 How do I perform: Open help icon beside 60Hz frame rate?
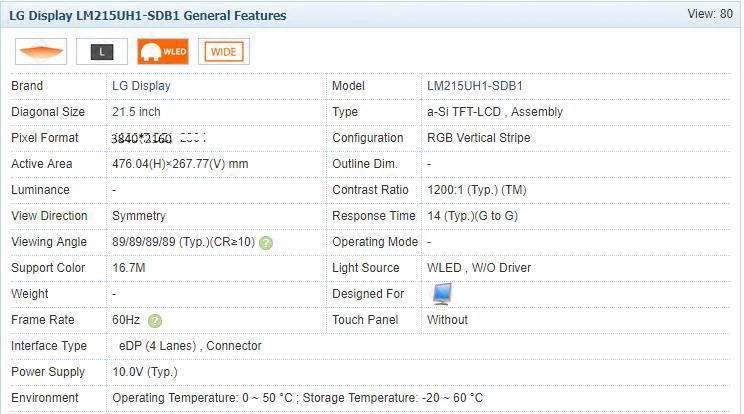point(155,321)
